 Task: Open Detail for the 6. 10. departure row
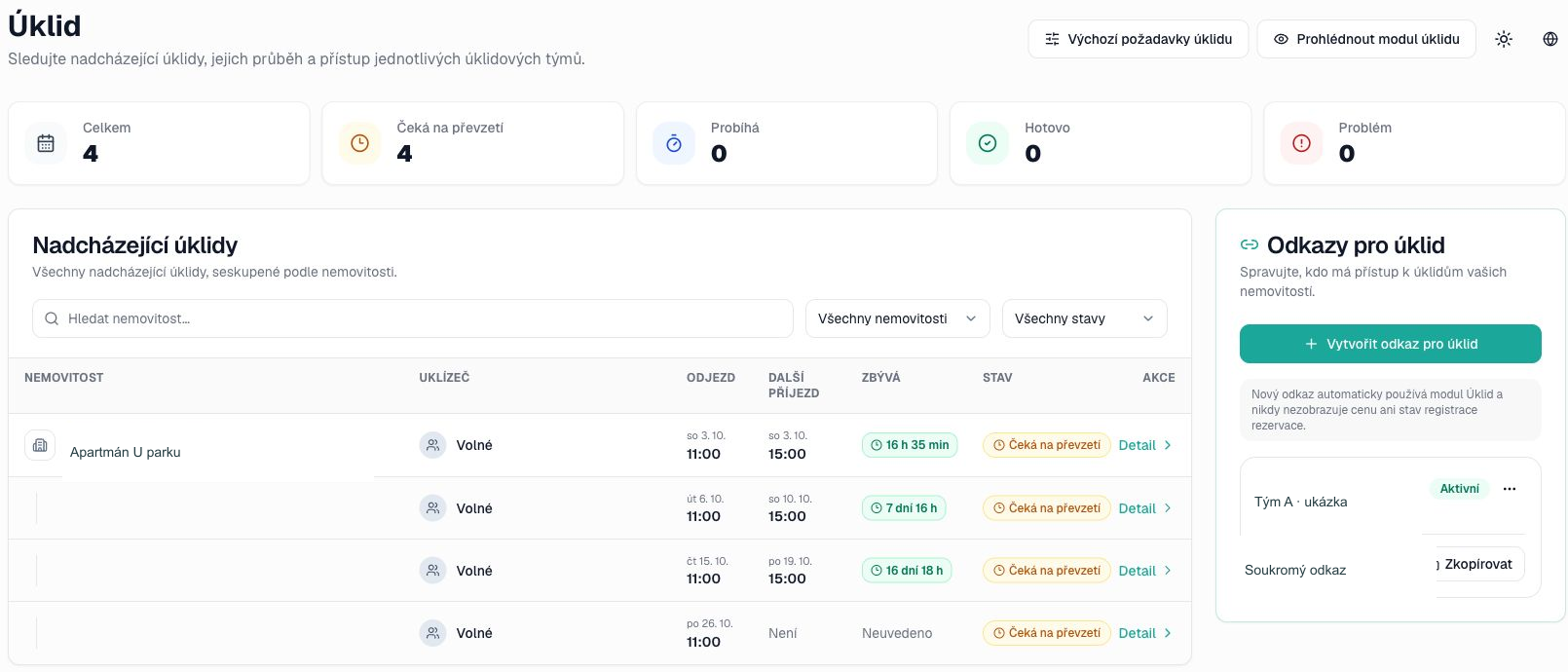point(1145,508)
